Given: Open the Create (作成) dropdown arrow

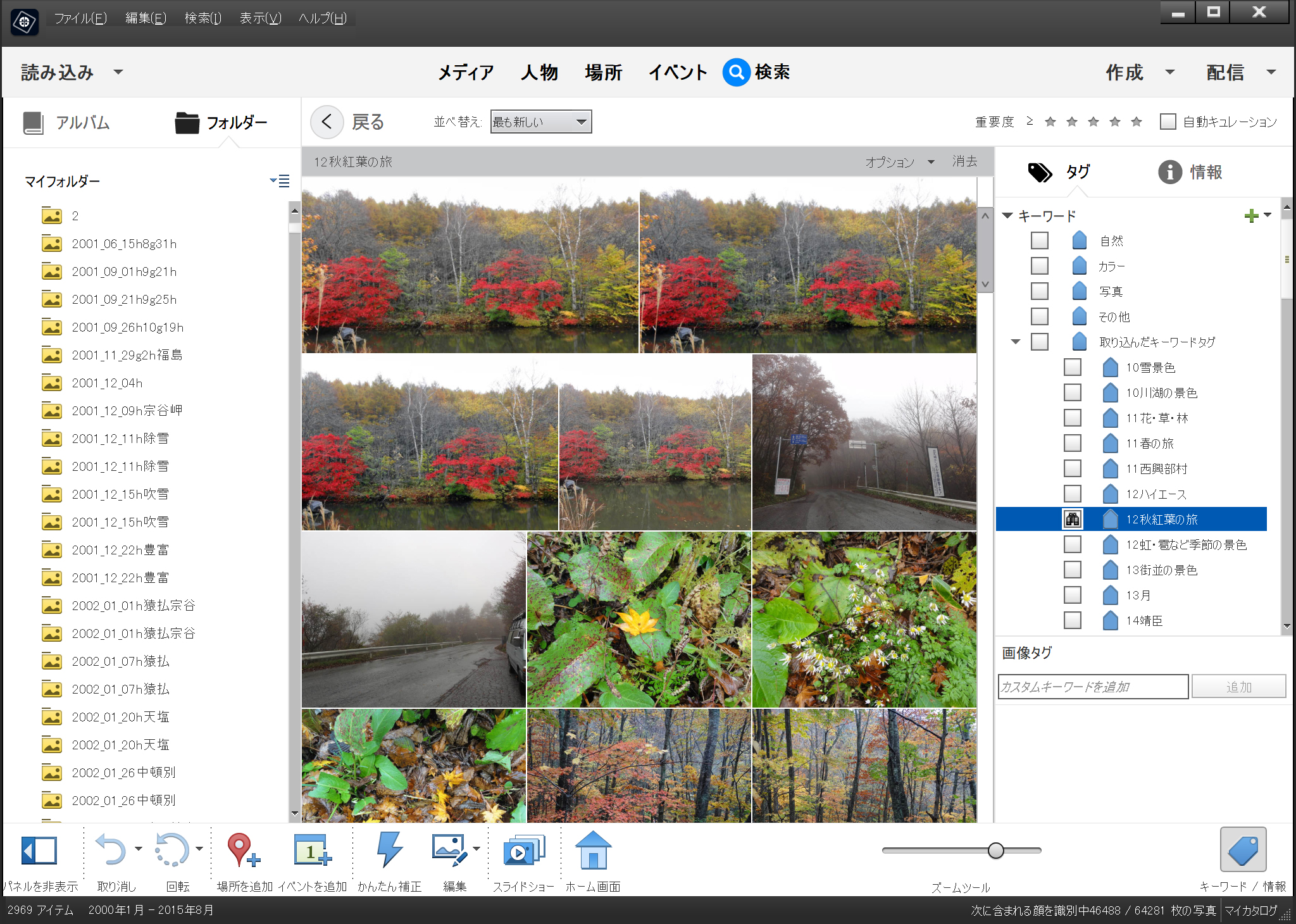Looking at the screenshot, I should point(1169,72).
